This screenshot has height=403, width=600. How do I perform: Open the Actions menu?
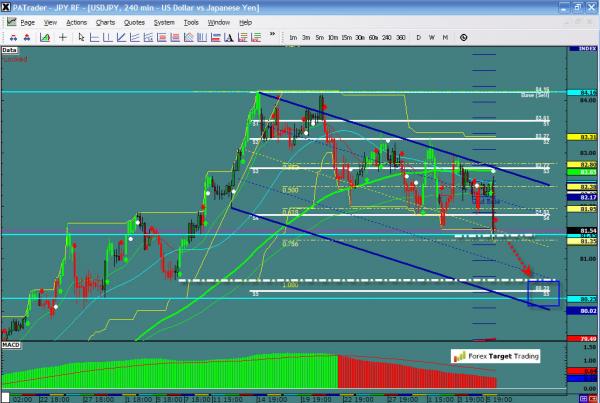point(76,21)
